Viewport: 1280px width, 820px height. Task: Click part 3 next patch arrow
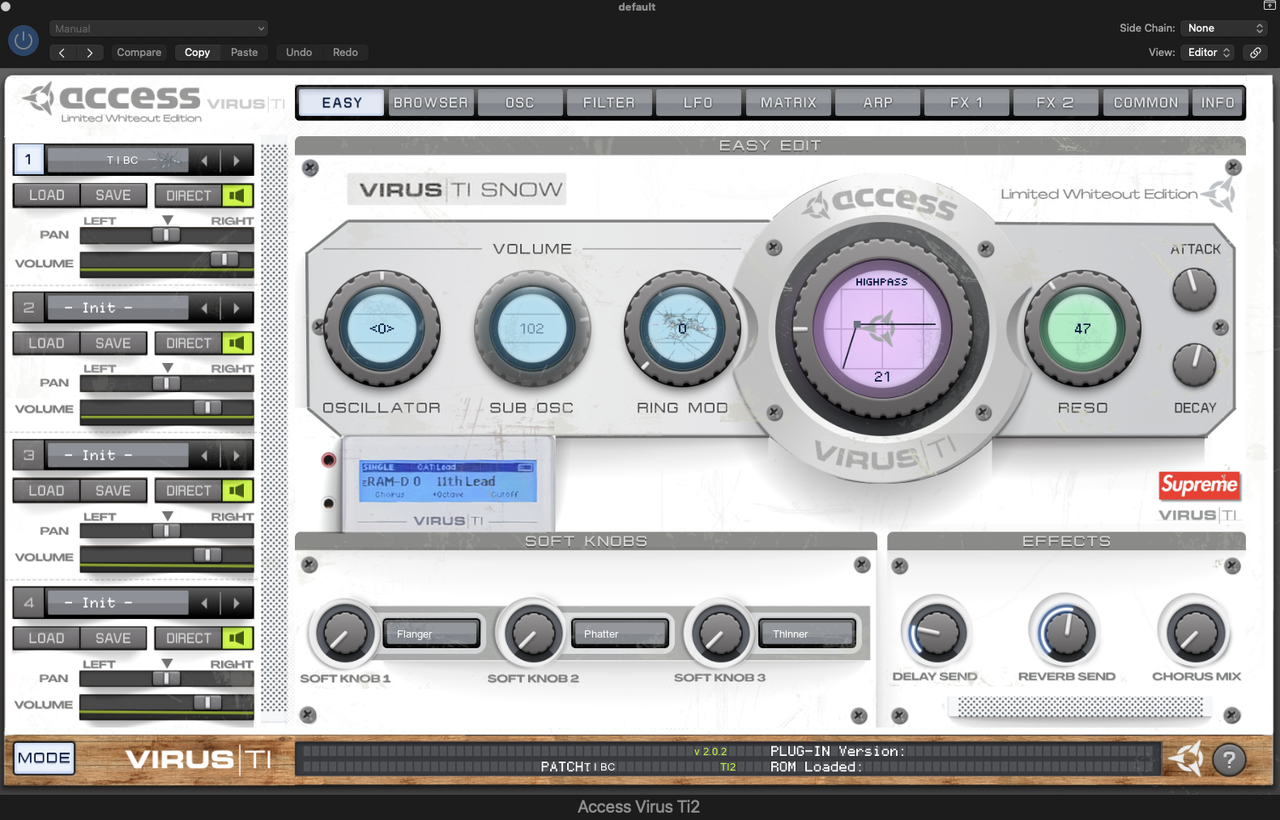(237, 455)
